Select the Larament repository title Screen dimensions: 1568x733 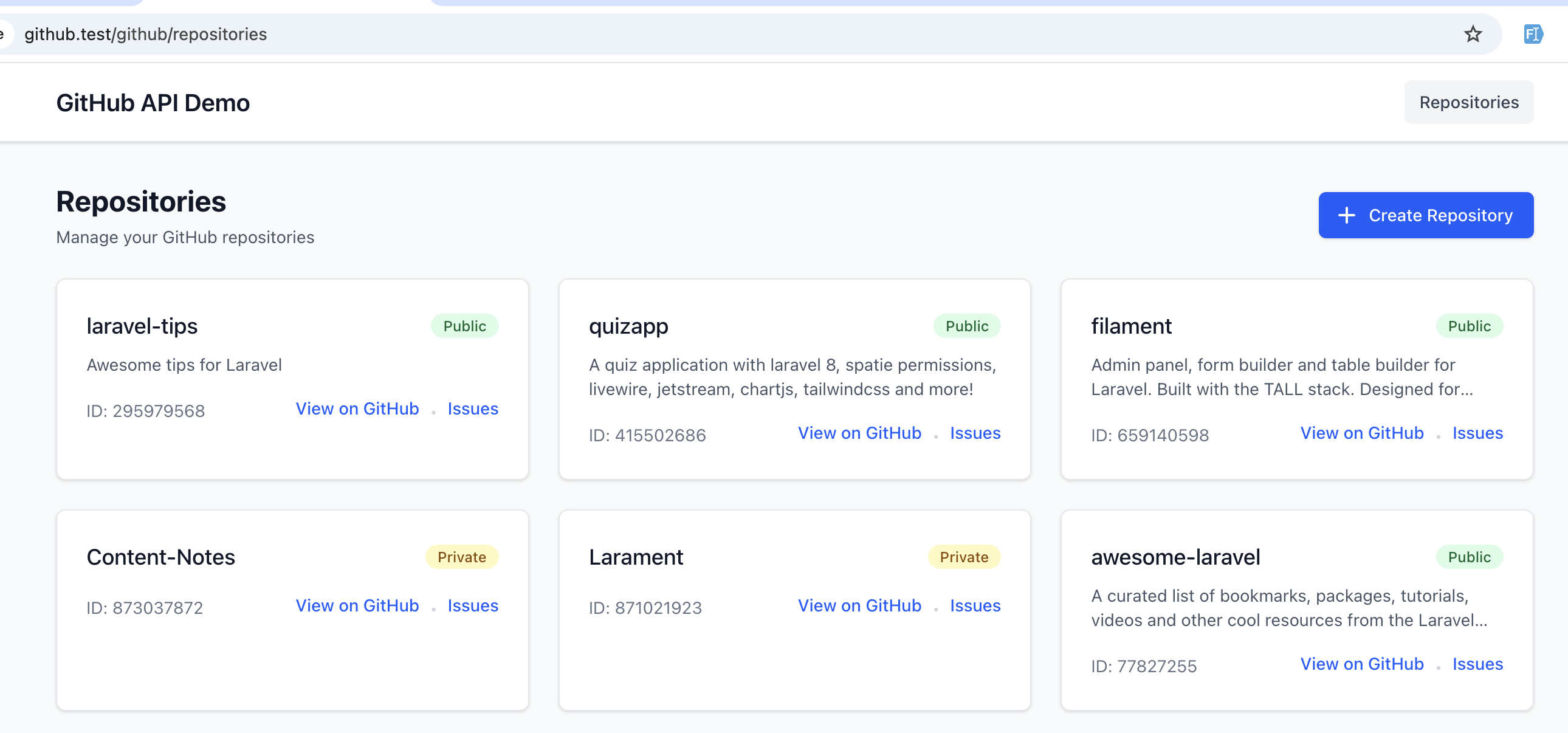[636, 557]
